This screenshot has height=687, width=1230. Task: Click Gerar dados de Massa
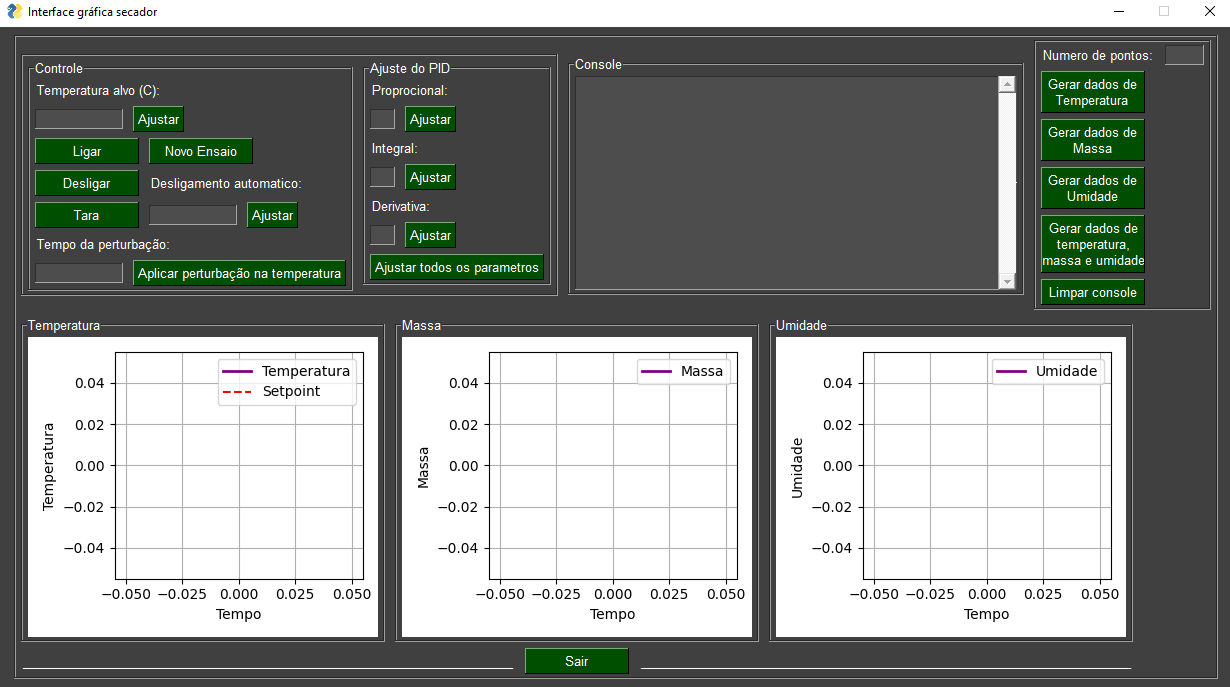click(x=1092, y=139)
